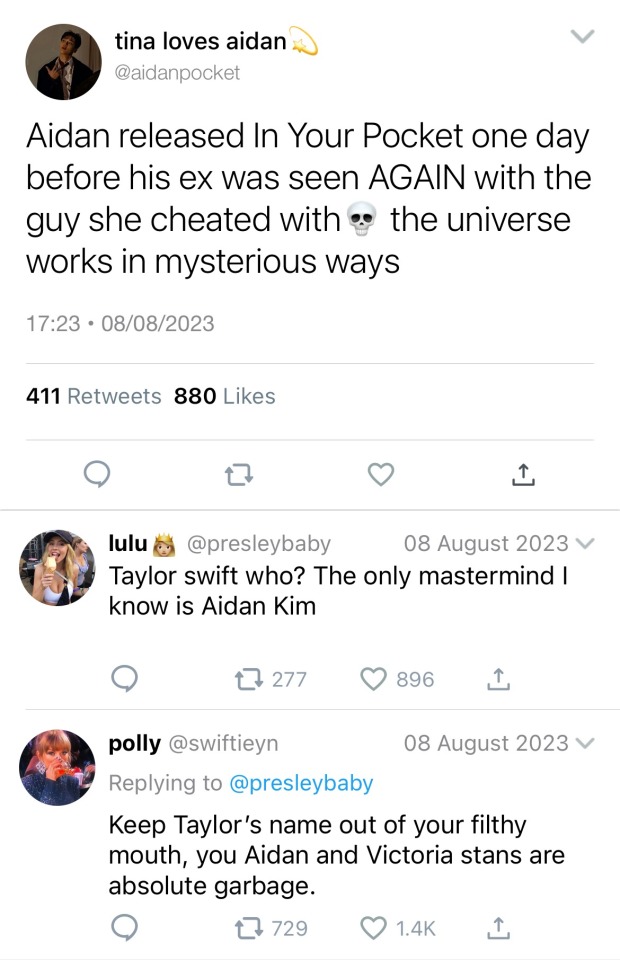Viewport: 620px width, 960px height.
Task: Retweet the main In Your Pocket tweet
Action: click(x=237, y=475)
